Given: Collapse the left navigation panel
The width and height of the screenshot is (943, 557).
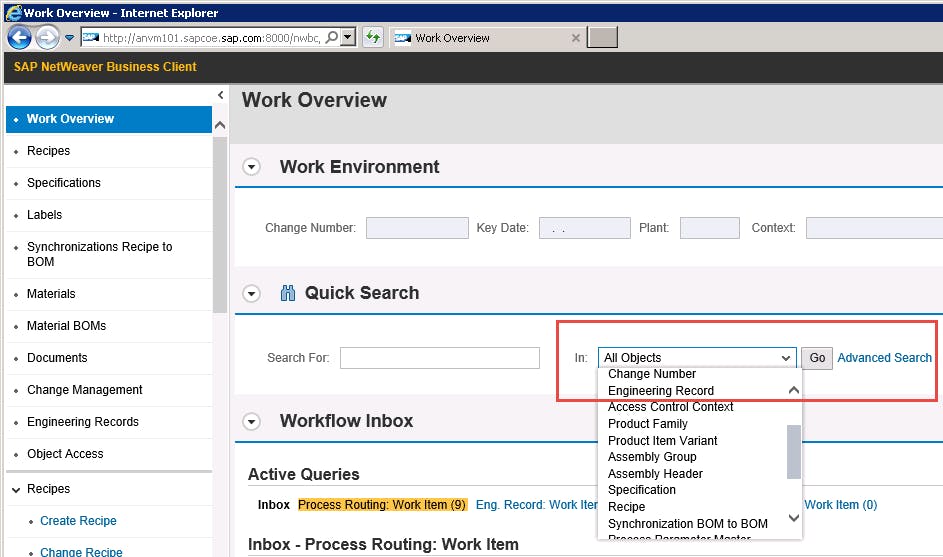Looking at the screenshot, I should coord(220,95).
